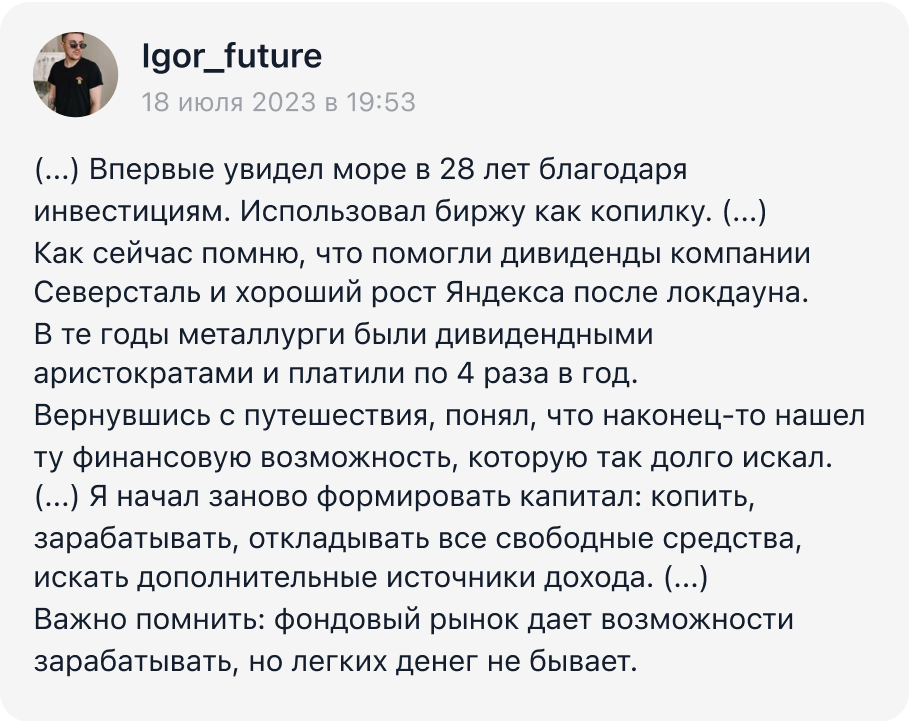Expand the (...) after the word копилку
Image resolution: width=909 pixels, height=721 pixels.
click(x=745, y=212)
